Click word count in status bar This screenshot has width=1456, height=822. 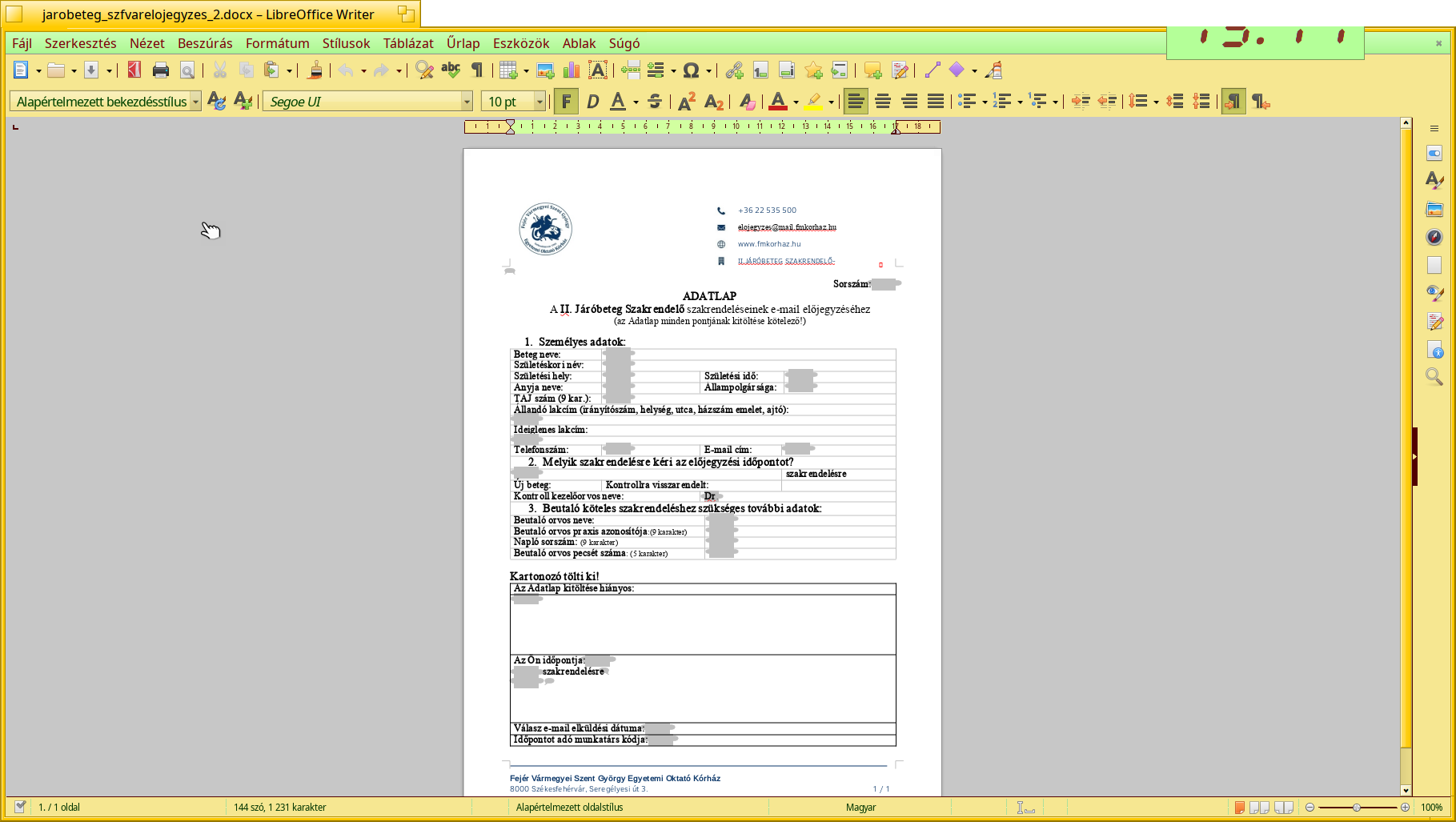(280, 807)
